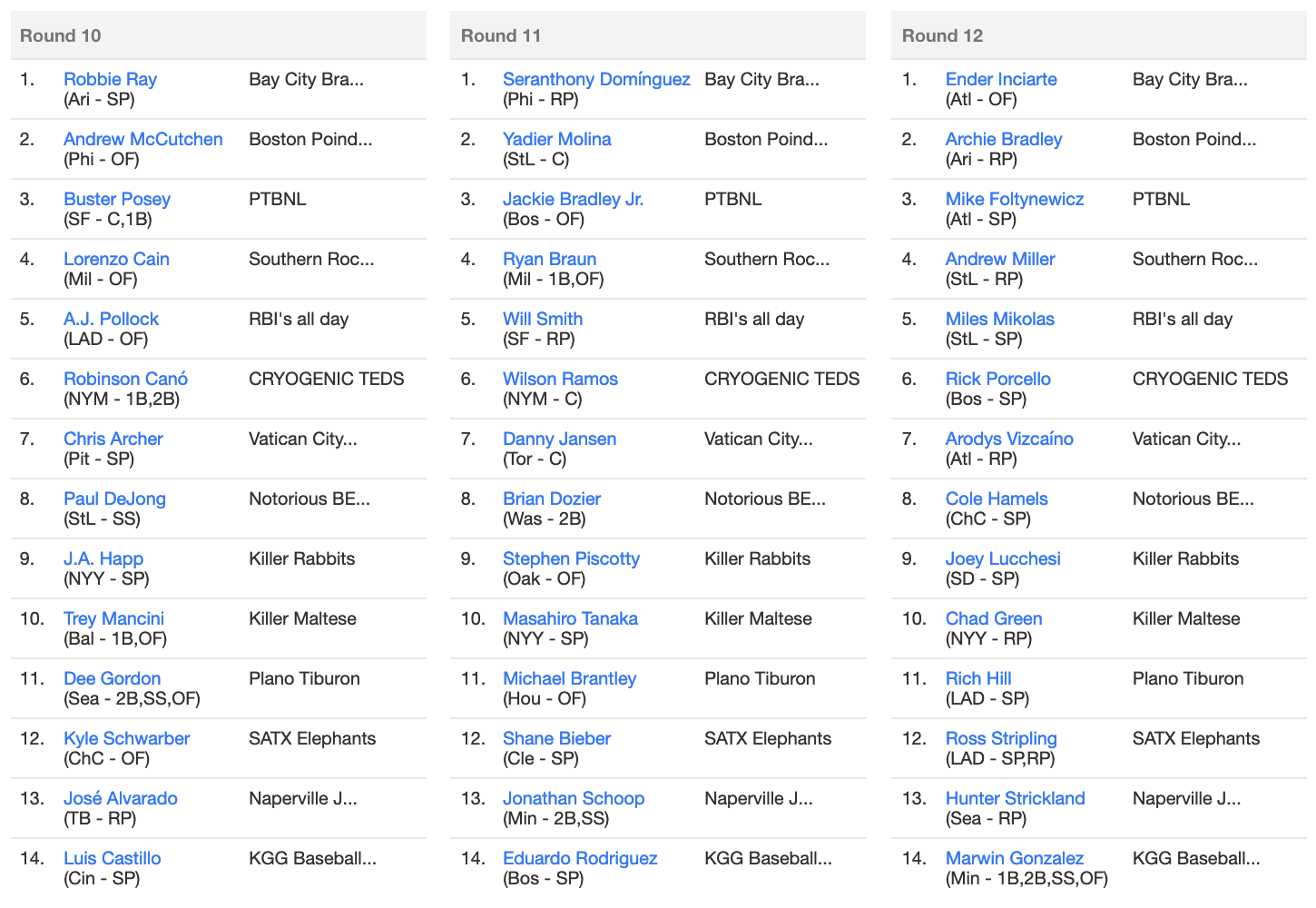Viewport: 1316px width, 908px height.
Task: Click Joey Lucchesi in Round 12
Action: [1003, 558]
